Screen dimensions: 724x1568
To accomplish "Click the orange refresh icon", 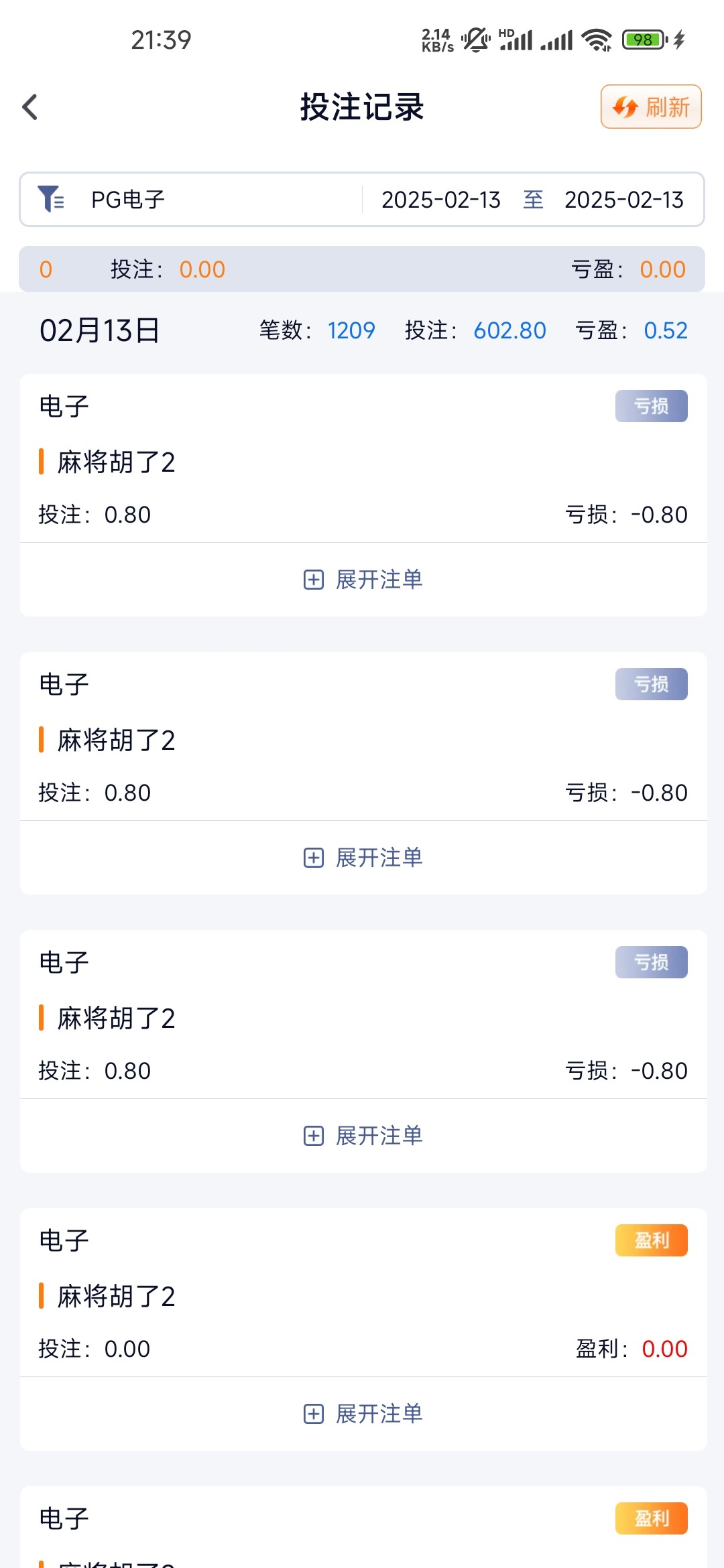I will (625, 107).
